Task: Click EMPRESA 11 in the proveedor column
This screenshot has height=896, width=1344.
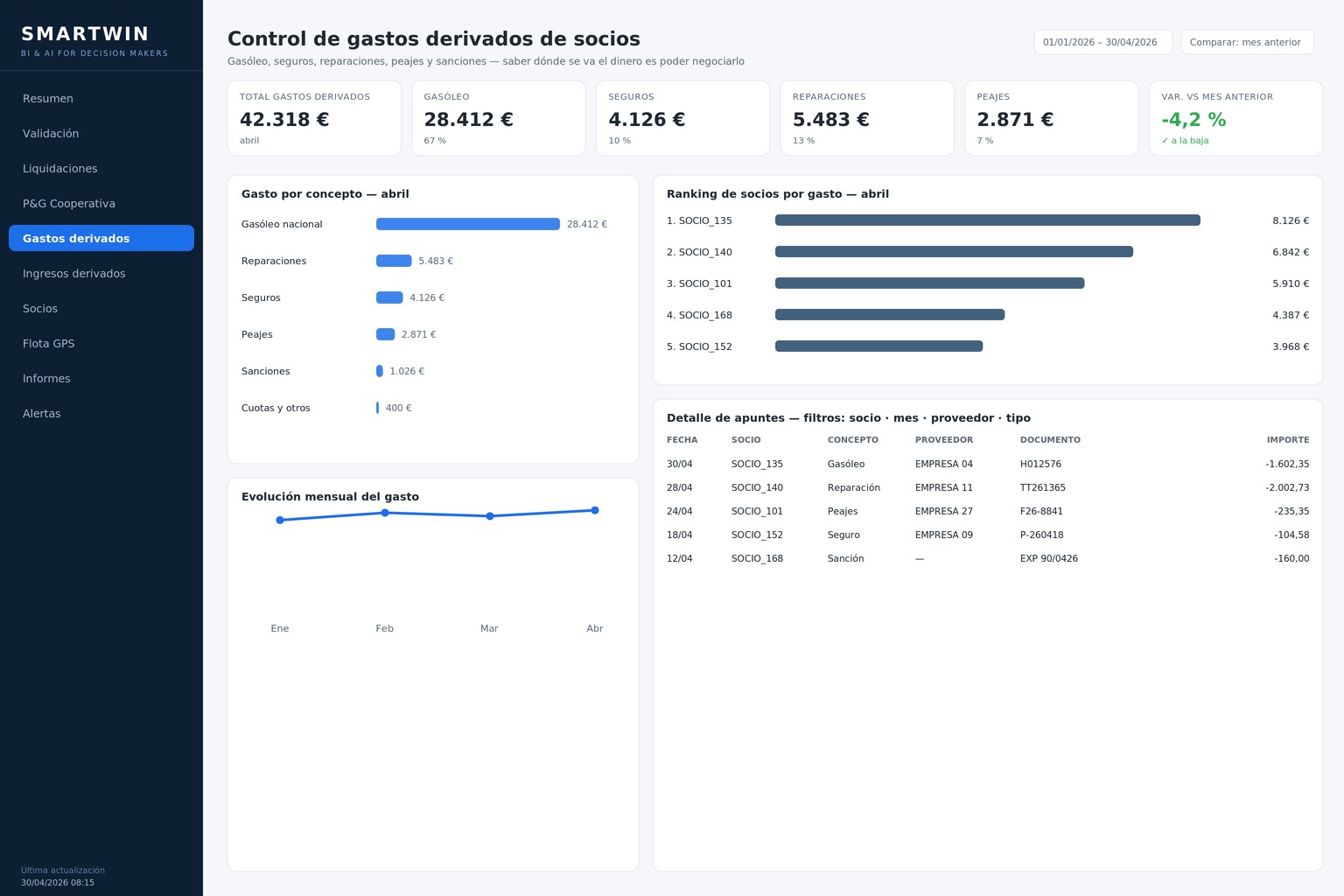Action: [944, 487]
